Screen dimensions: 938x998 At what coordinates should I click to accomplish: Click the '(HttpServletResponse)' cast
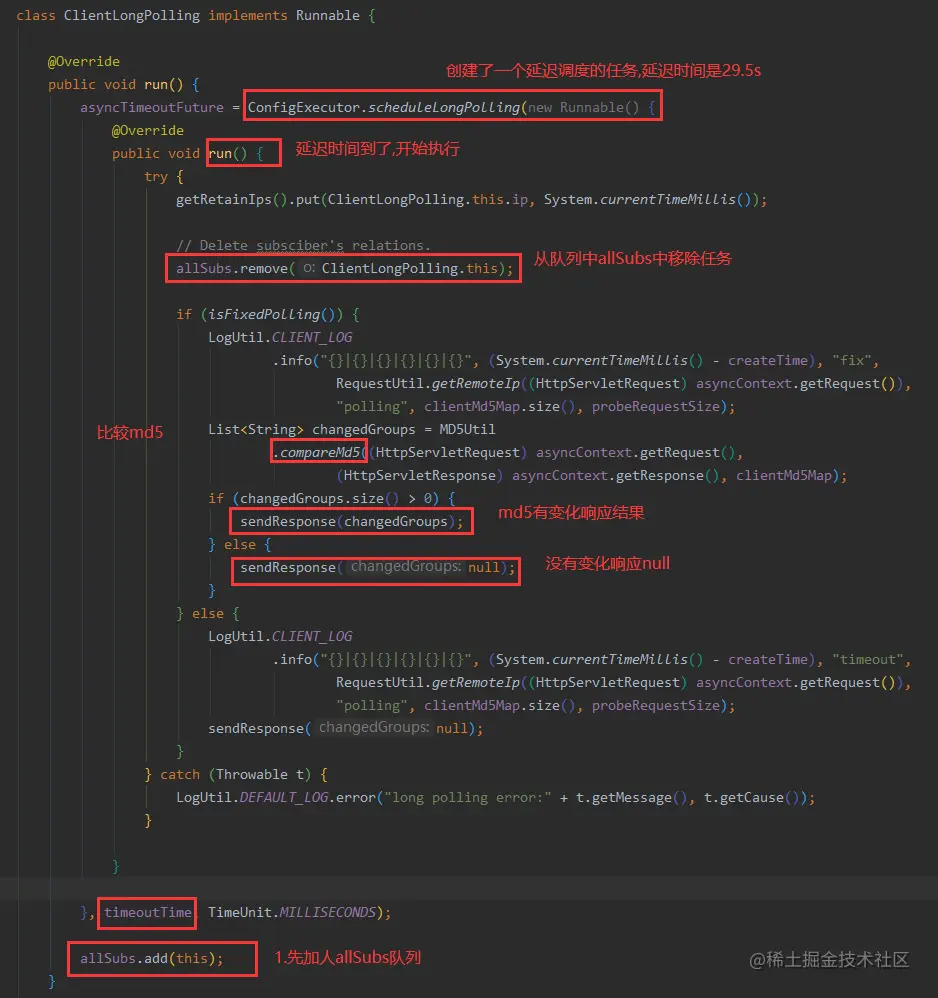tap(420, 475)
